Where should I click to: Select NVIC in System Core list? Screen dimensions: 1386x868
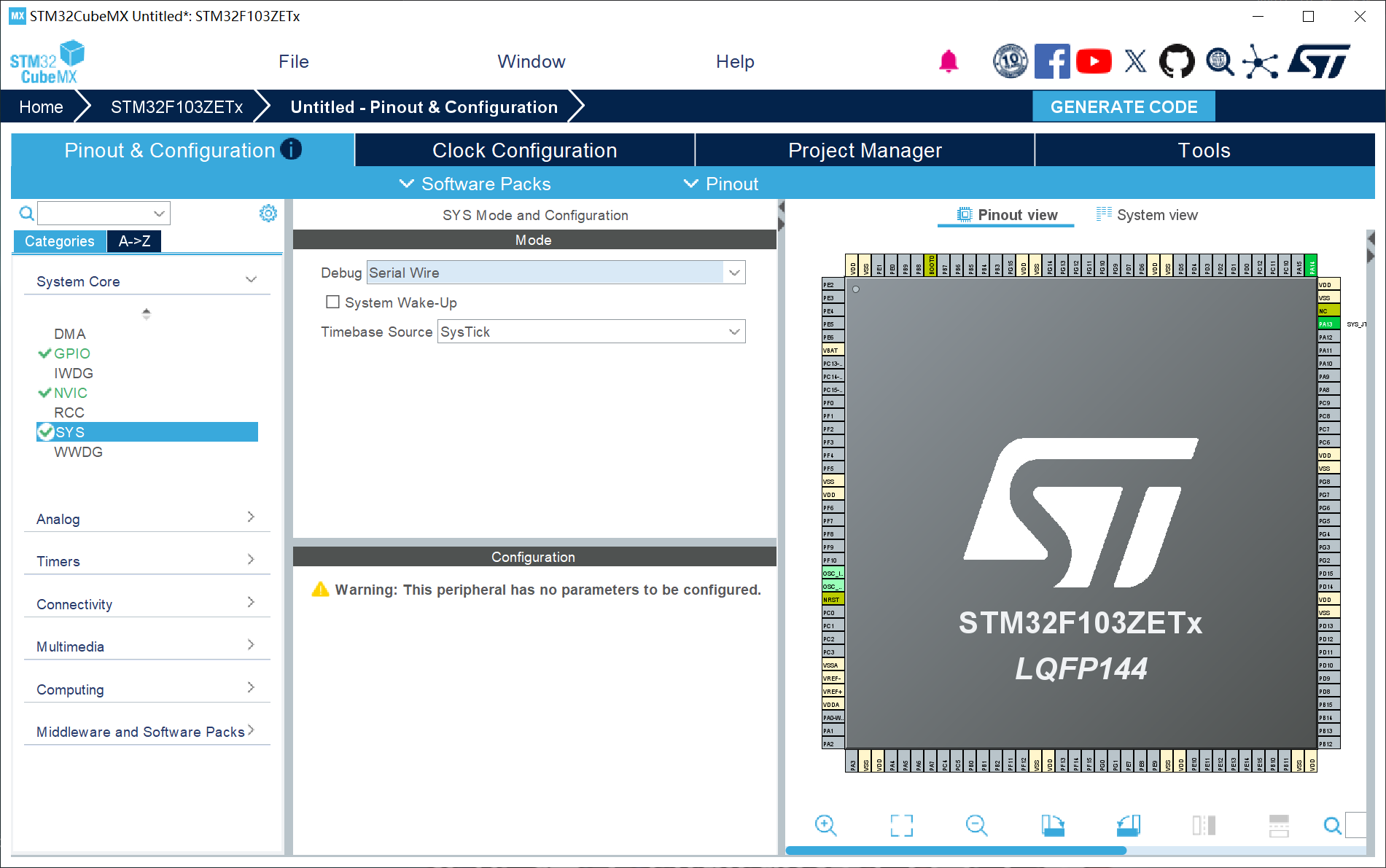[71, 393]
